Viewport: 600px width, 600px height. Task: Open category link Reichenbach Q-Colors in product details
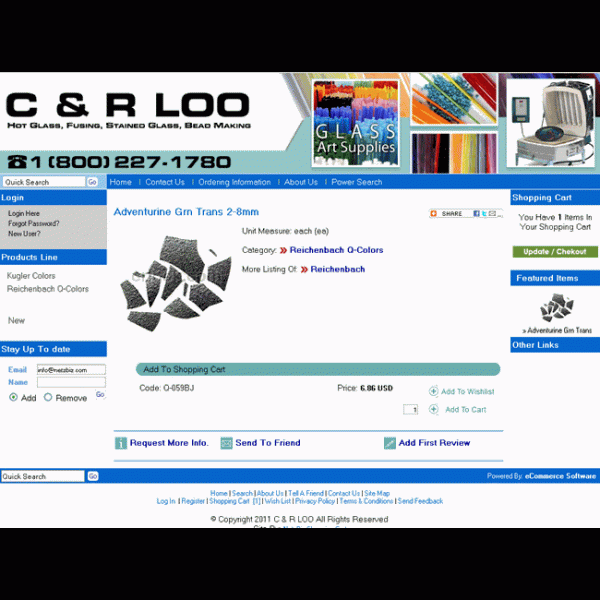(x=336, y=250)
